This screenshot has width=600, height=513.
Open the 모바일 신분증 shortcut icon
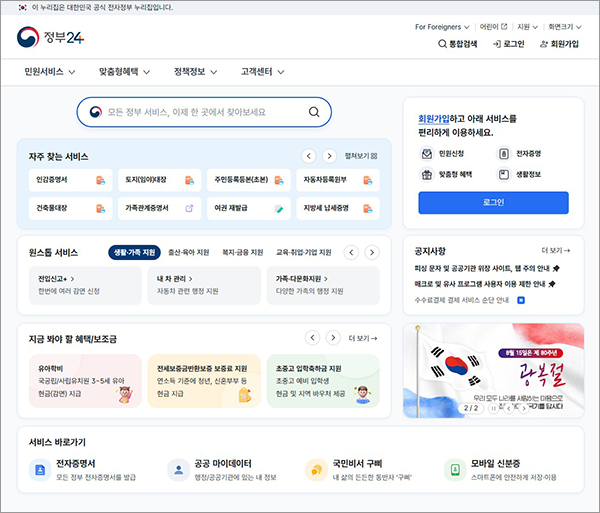click(455, 470)
